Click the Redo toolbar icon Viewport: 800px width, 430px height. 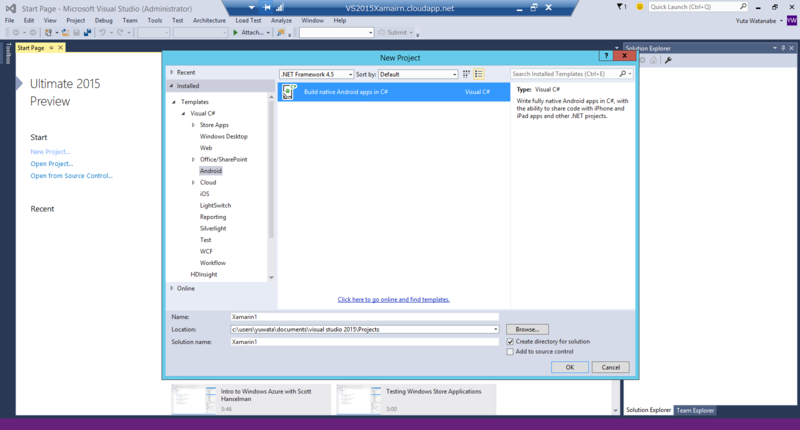[120, 32]
